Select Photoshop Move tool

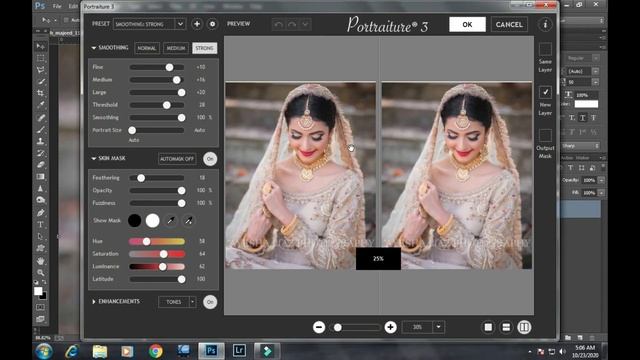coord(40,46)
